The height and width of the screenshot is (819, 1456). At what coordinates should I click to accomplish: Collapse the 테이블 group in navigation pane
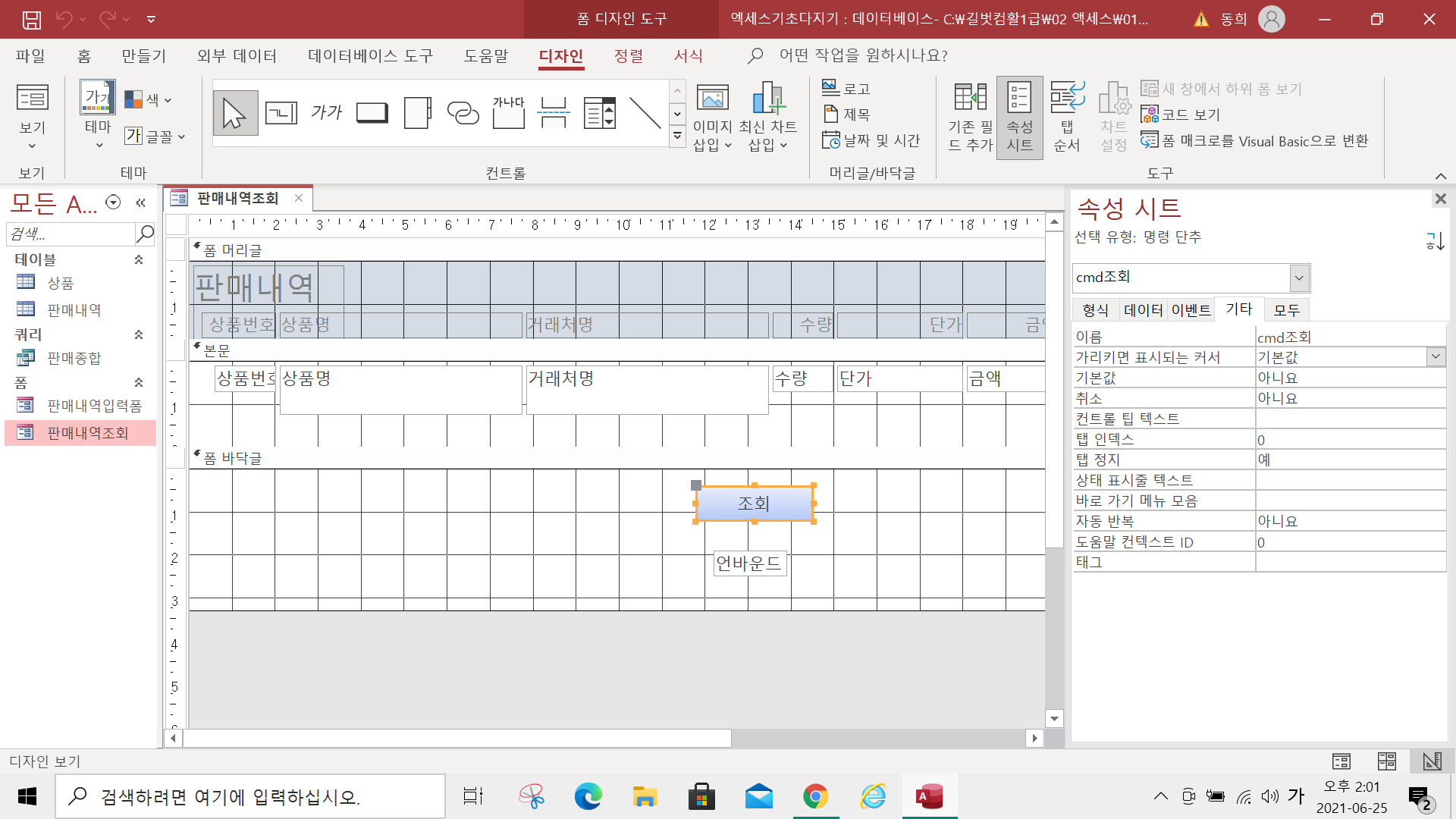click(x=139, y=259)
